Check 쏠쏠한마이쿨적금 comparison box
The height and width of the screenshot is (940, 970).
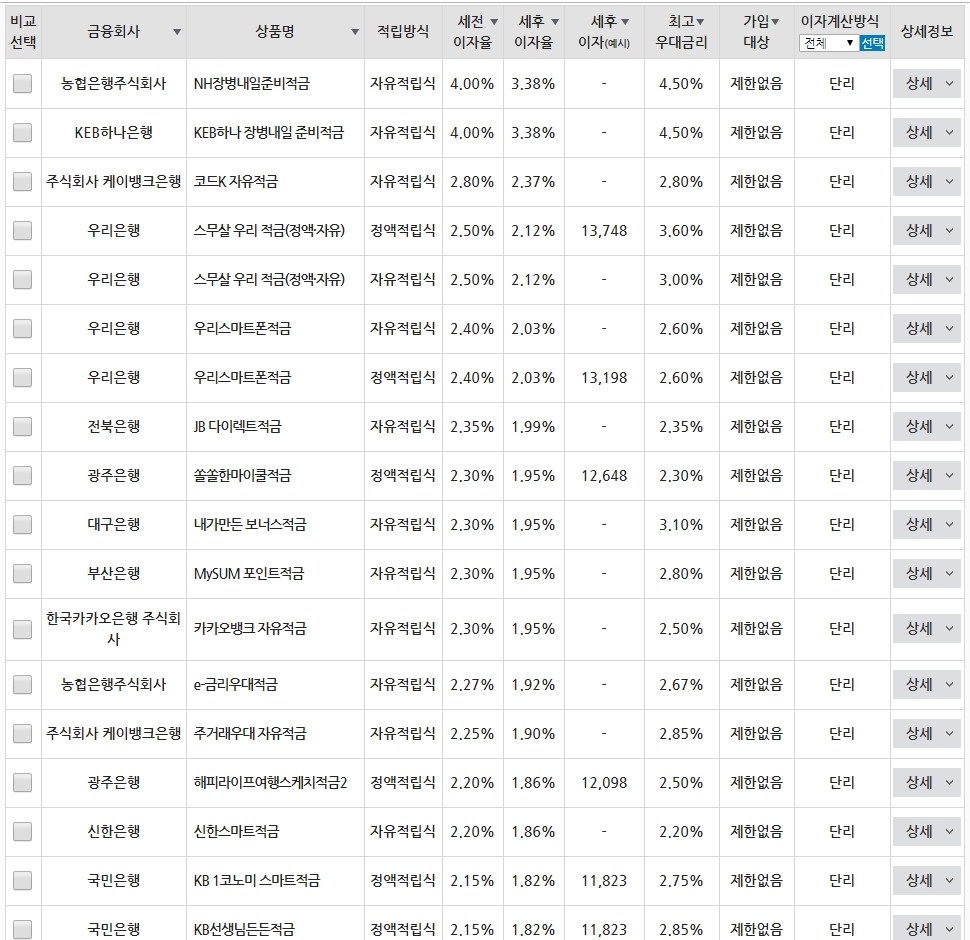point(22,476)
